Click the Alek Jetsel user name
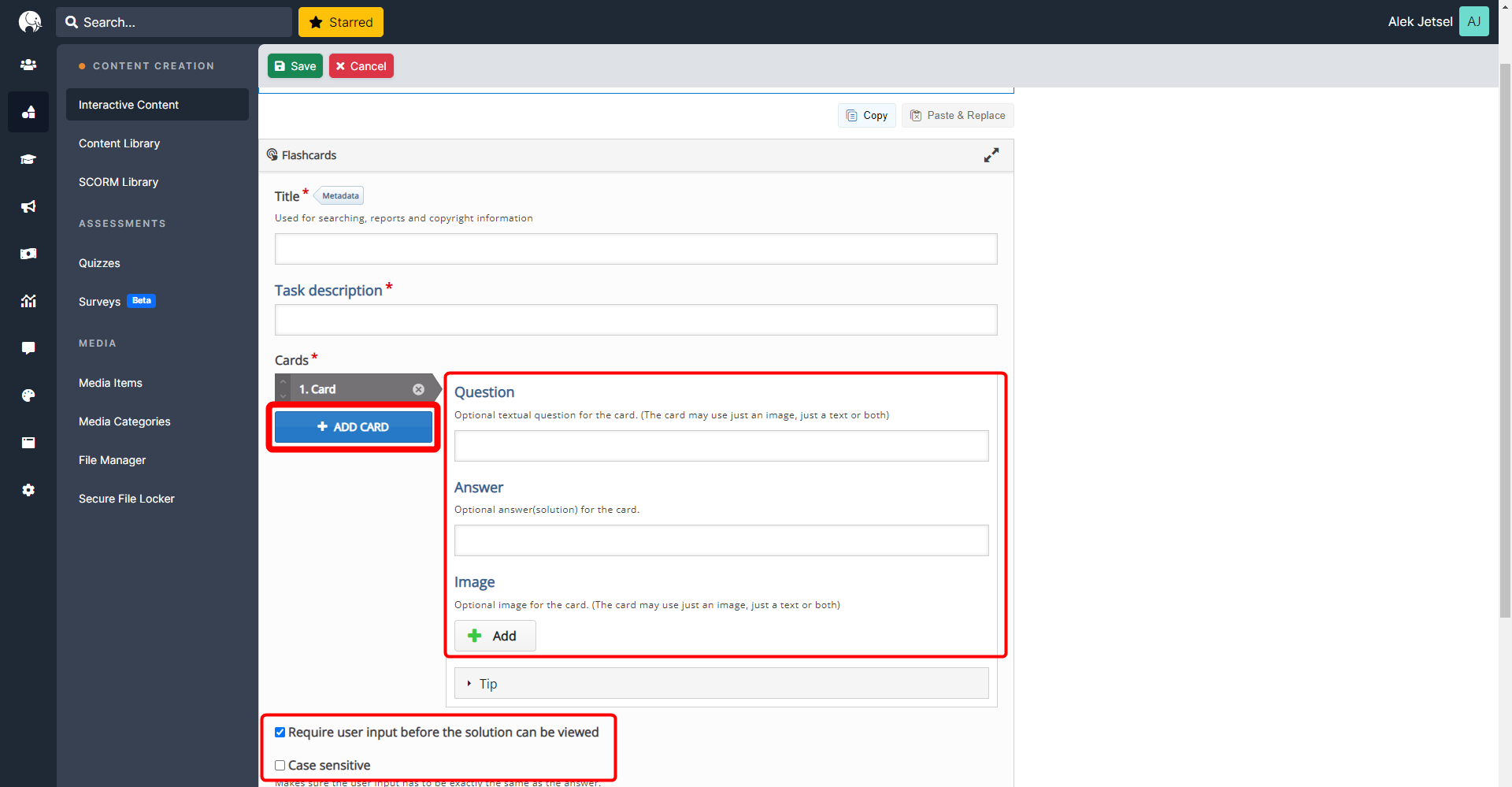This screenshot has height=787, width=1512. pos(1420,21)
